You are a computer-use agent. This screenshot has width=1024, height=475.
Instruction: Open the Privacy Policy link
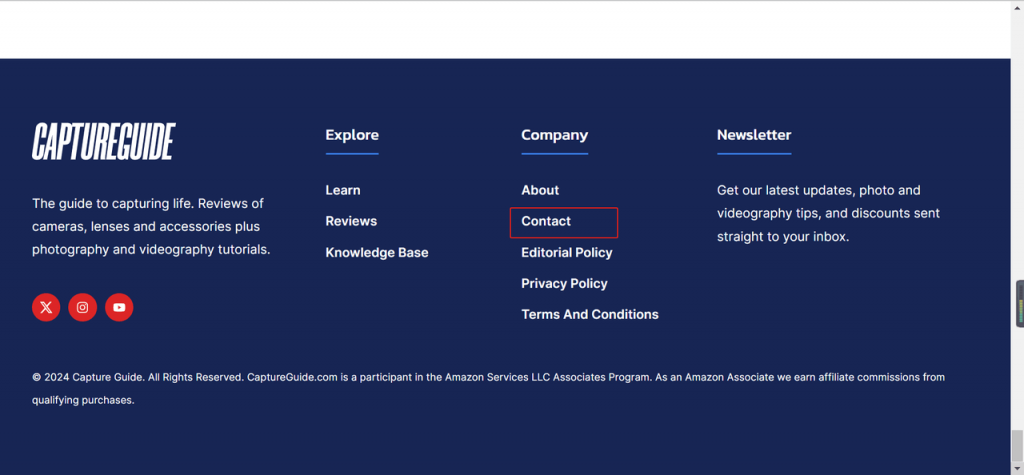tap(564, 284)
